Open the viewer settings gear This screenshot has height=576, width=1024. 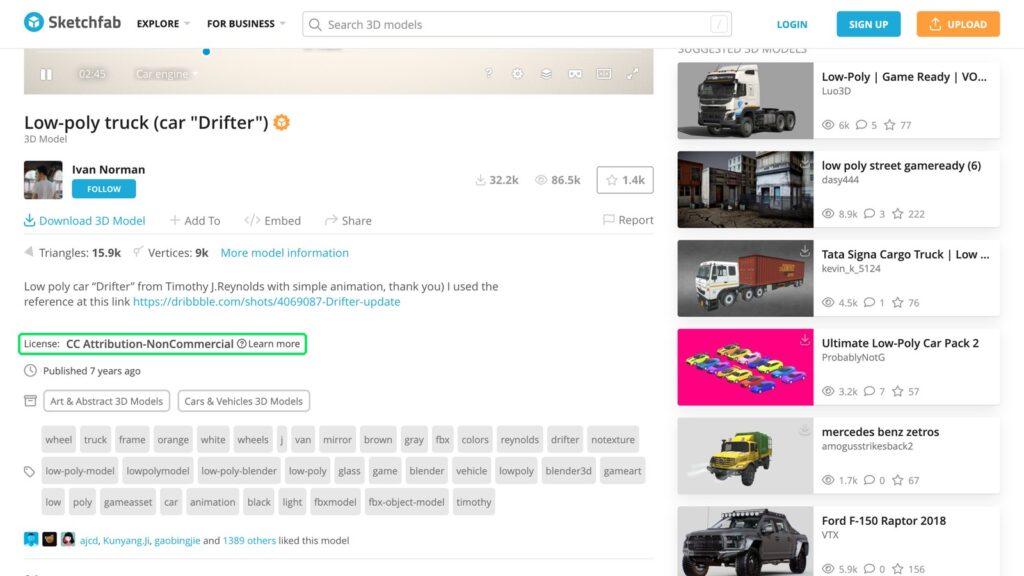[x=517, y=74]
